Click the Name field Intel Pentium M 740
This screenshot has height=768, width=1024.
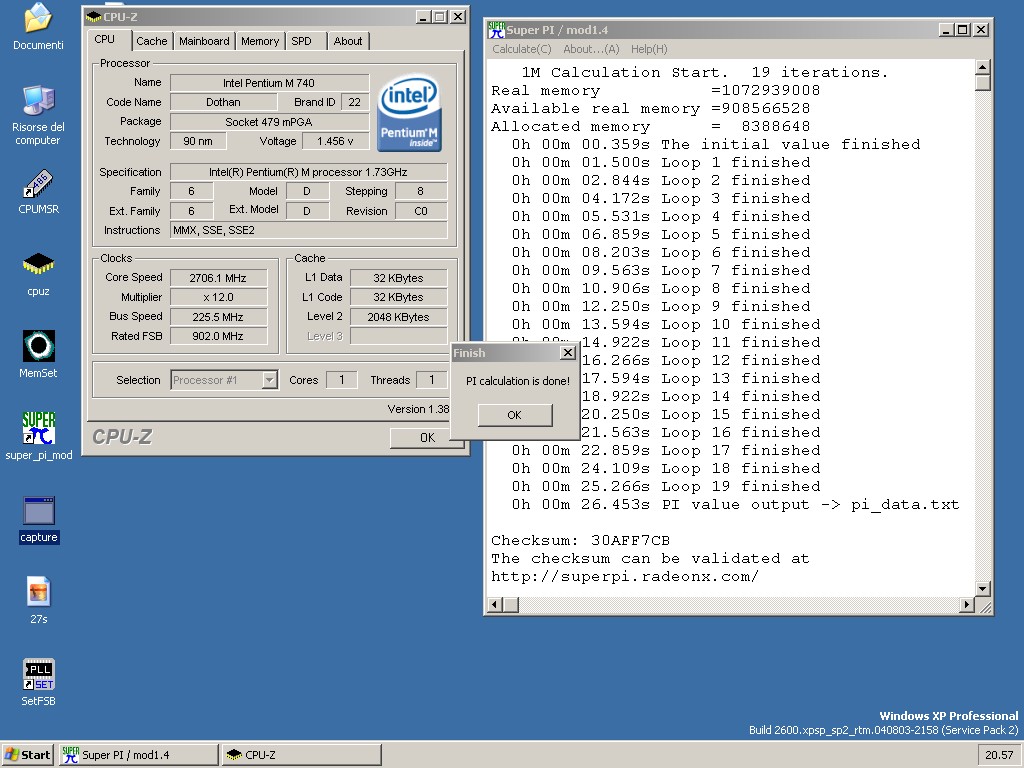pyautogui.click(x=269, y=83)
